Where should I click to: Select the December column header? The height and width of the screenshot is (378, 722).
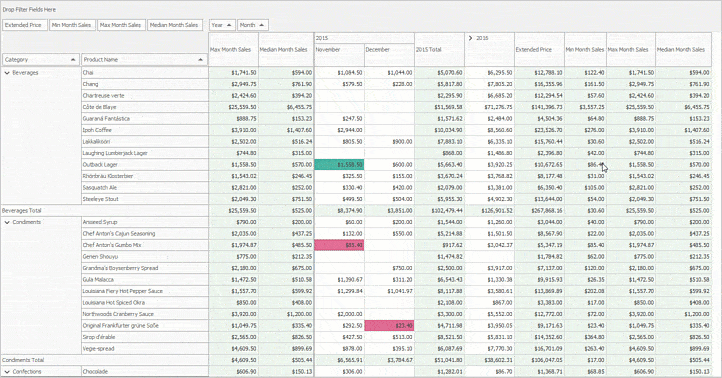click(389, 55)
